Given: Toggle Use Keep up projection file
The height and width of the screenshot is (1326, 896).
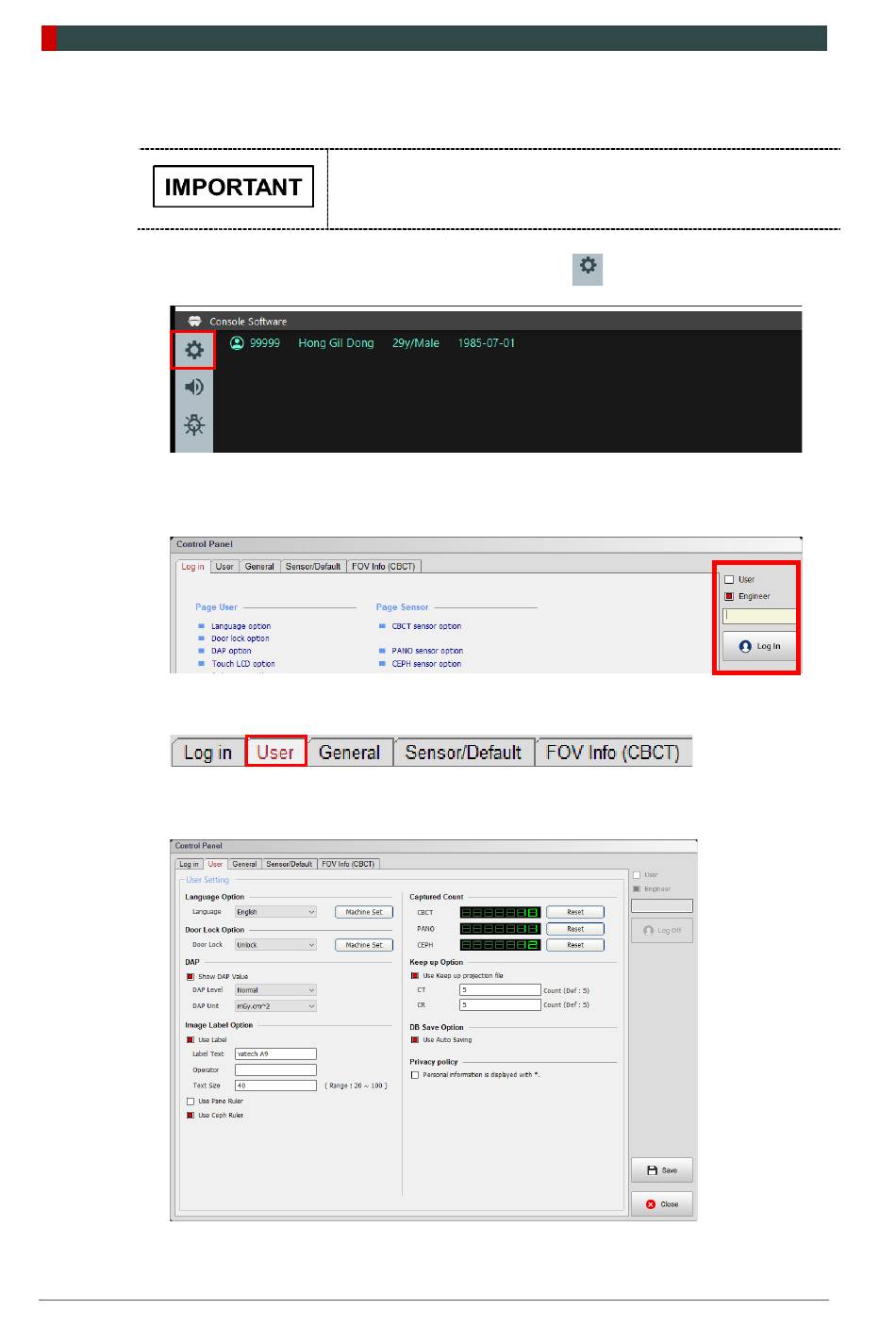Looking at the screenshot, I should click(x=415, y=976).
